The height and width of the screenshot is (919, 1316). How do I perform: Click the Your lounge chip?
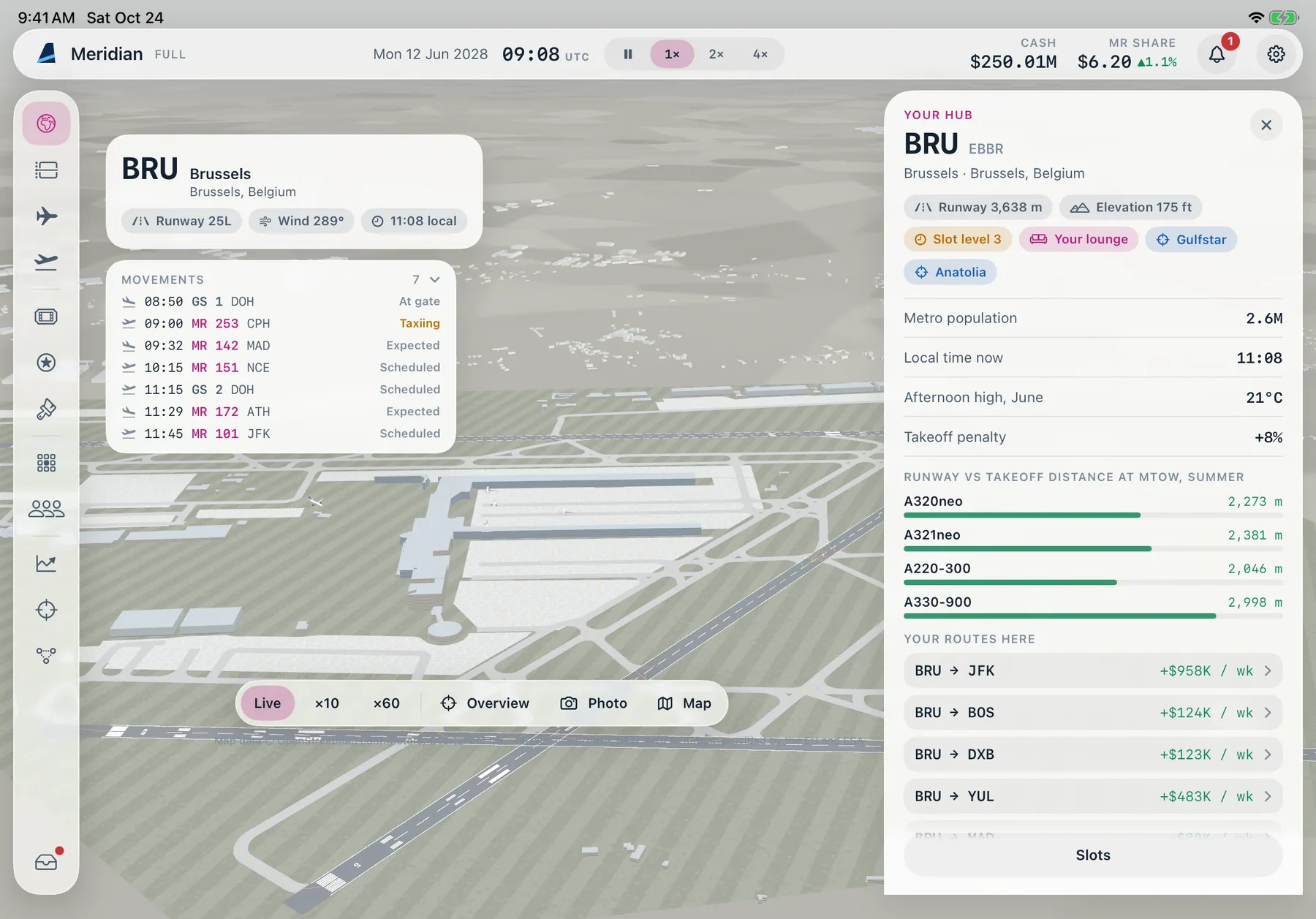tap(1078, 239)
